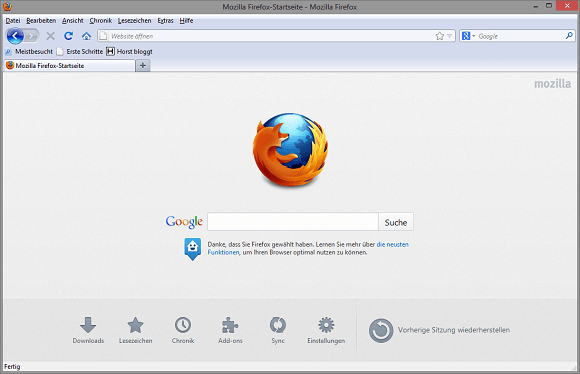Reload the page with the refresh icon
Image resolution: width=580 pixels, height=374 pixels.
(x=68, y=36)
